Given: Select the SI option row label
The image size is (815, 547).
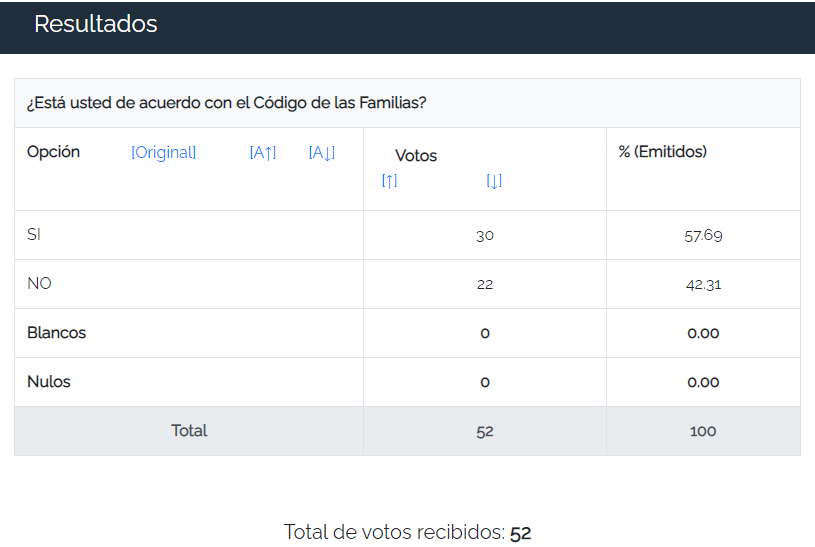Looking at the screenshot, I should [x=34, y=235].
